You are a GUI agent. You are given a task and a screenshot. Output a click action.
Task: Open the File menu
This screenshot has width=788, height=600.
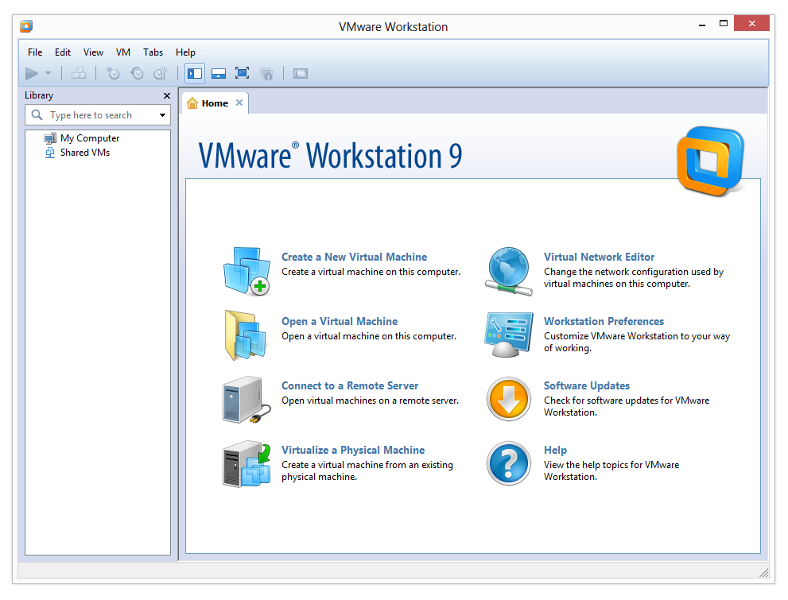[35, 52]
